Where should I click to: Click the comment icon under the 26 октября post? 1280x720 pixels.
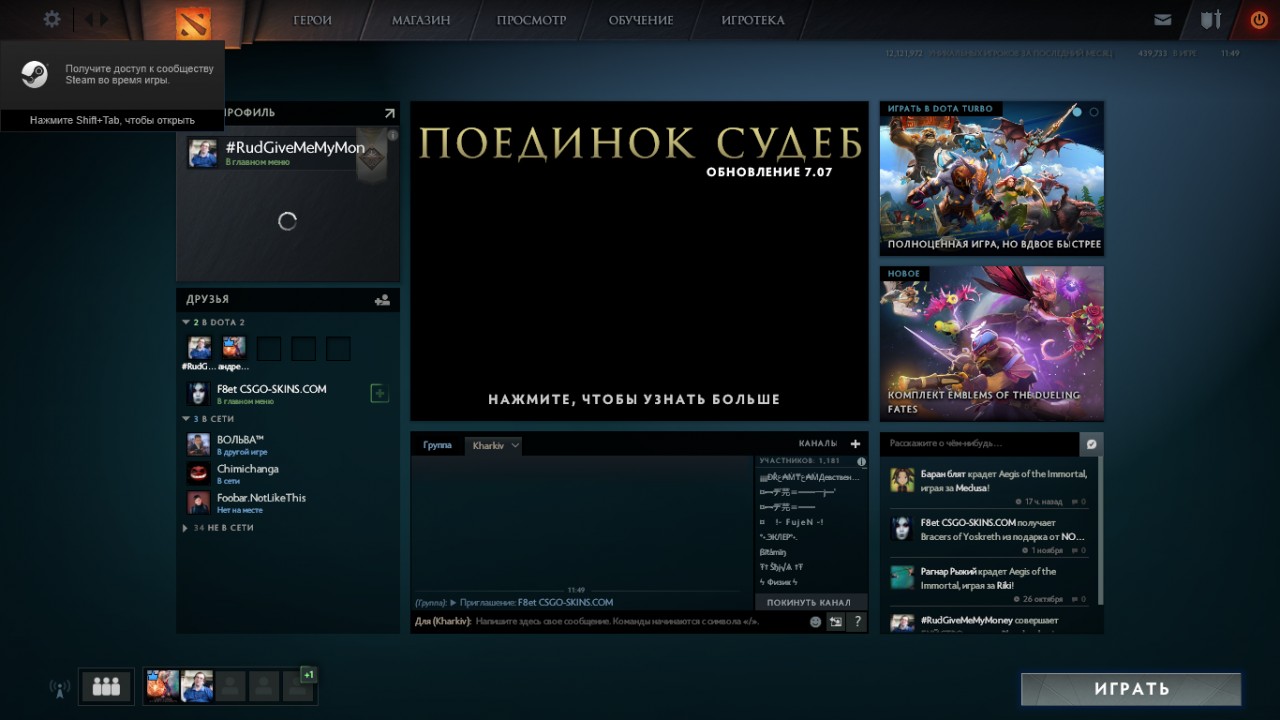1075,600
